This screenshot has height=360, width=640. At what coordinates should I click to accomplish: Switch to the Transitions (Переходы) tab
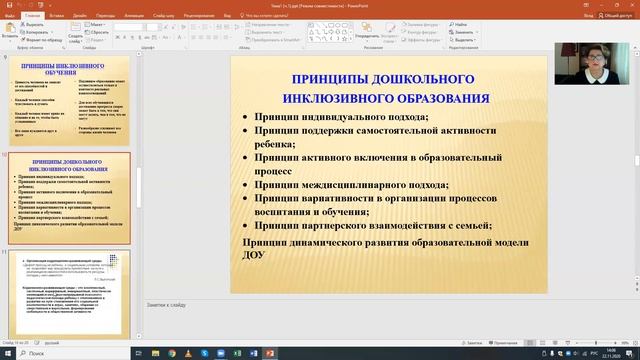click(x=105, y=16)
